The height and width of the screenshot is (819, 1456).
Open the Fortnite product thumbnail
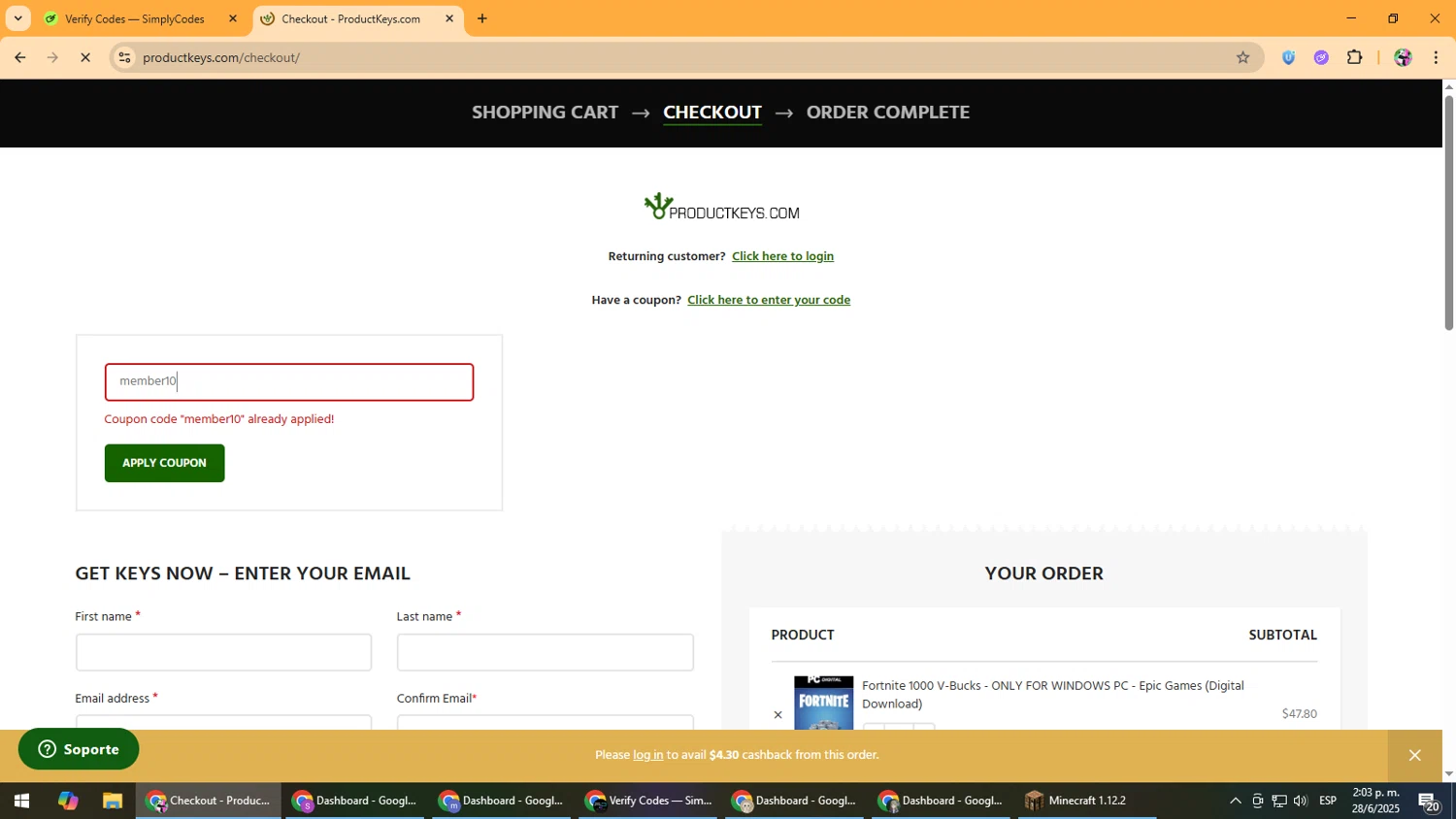tap(824, 703)
